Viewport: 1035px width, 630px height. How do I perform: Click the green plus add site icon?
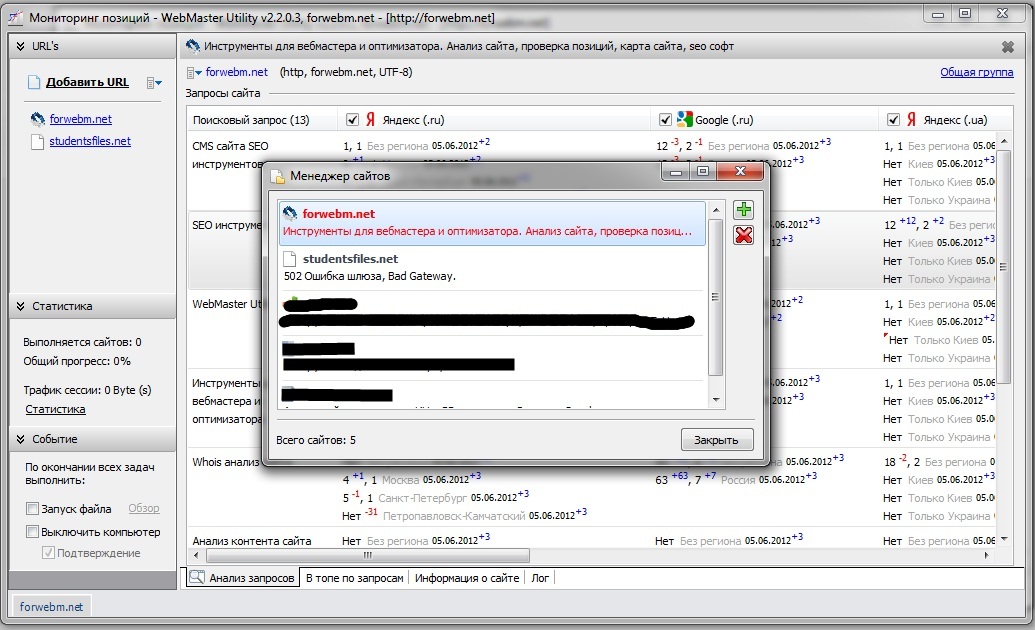click(743, 210)
